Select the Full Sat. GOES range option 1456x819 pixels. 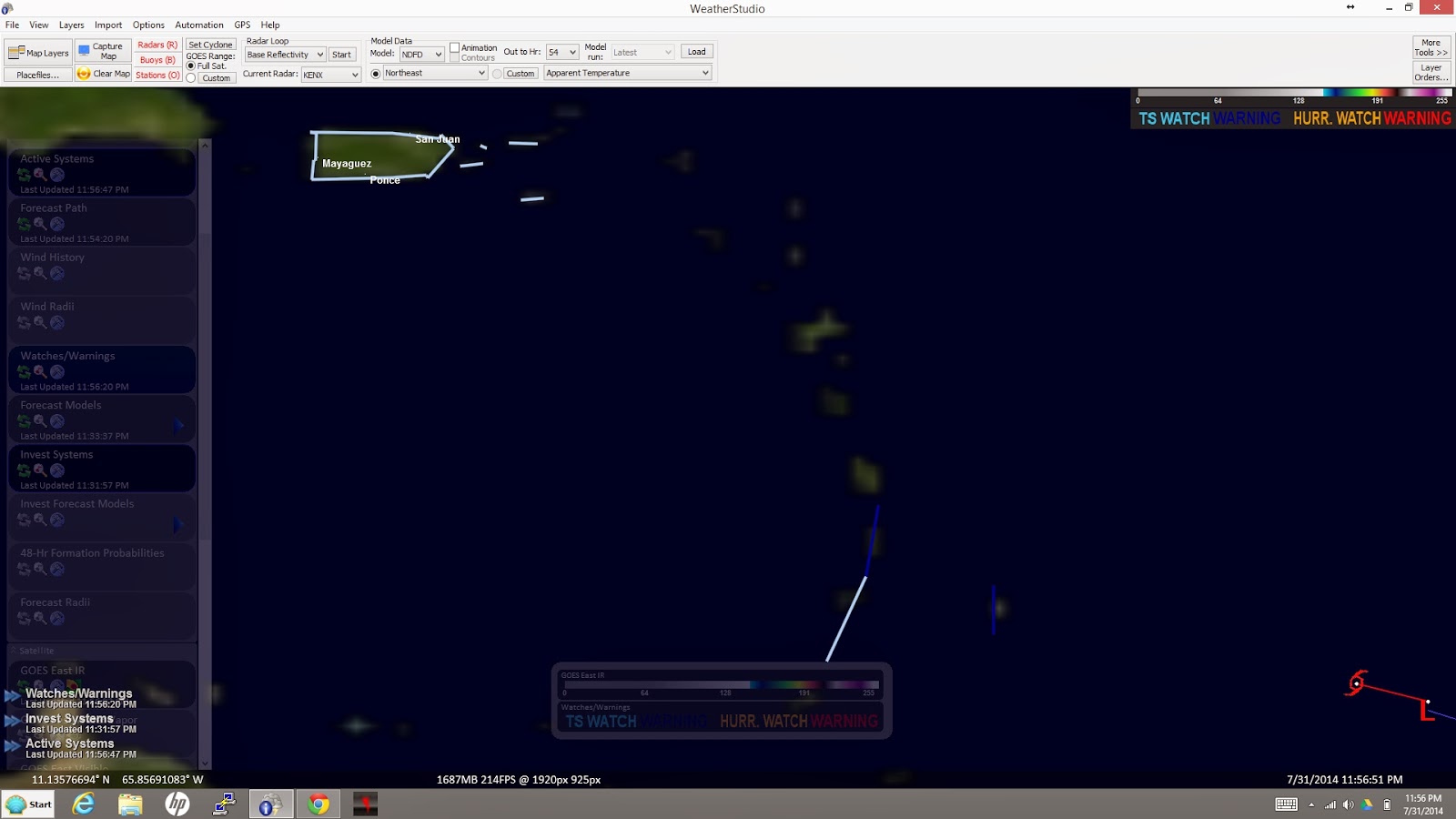(191, 66)
